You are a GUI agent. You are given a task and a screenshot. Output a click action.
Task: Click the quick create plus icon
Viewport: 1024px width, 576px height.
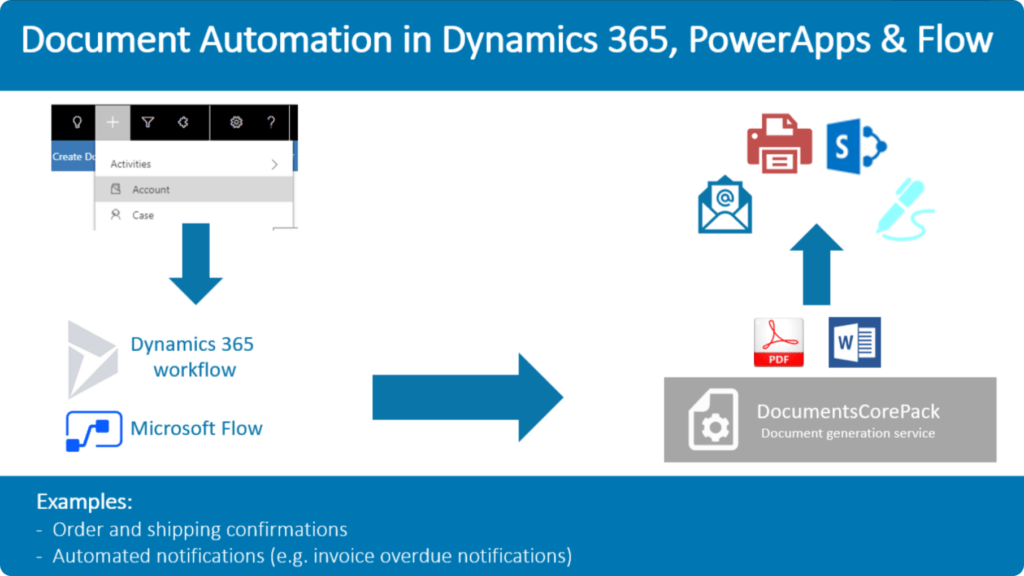112,121
